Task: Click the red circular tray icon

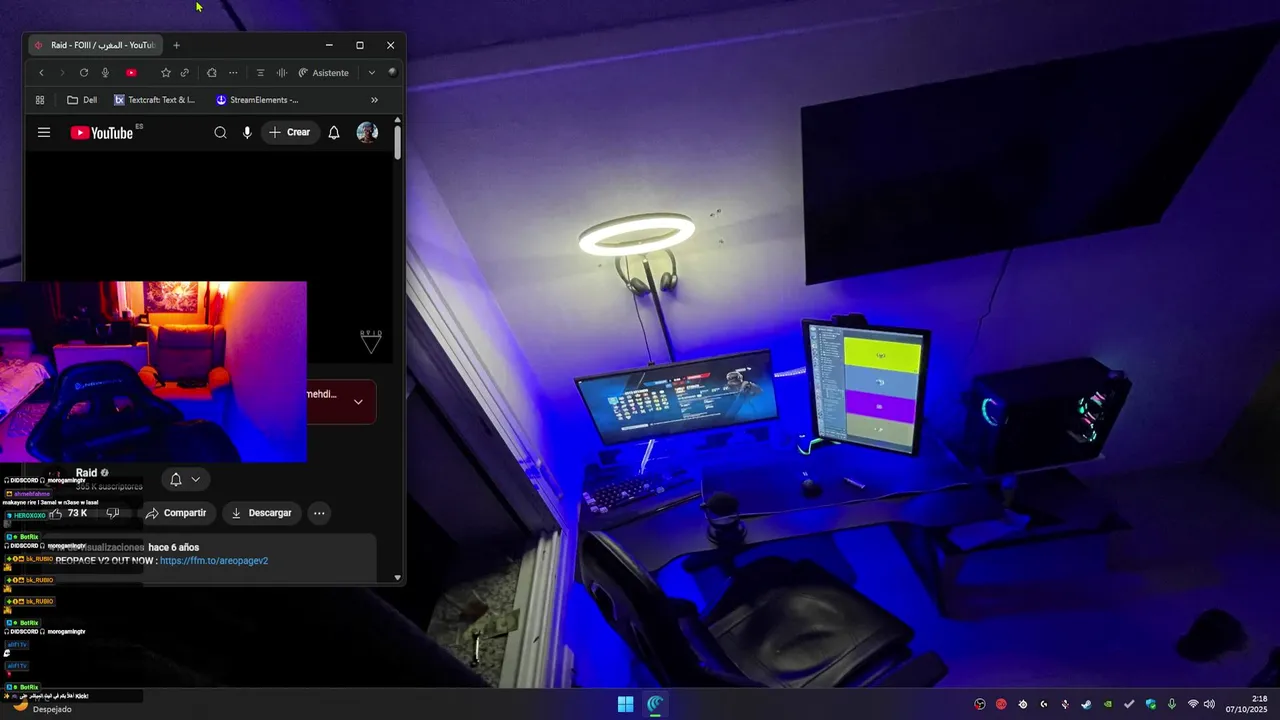Action: pos(1001,704)
